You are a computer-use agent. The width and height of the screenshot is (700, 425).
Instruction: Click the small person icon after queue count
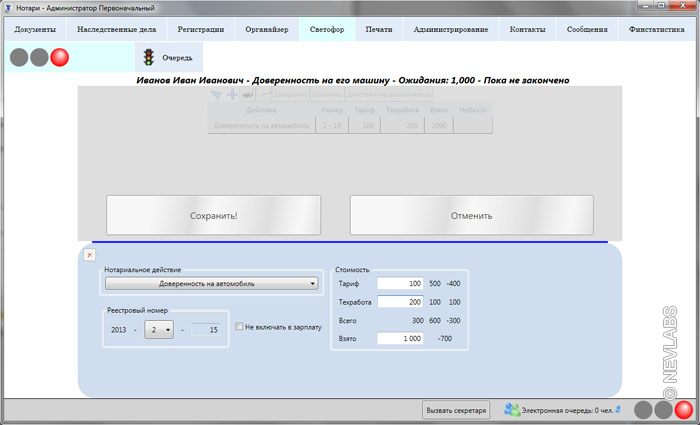tap(619, 408)
